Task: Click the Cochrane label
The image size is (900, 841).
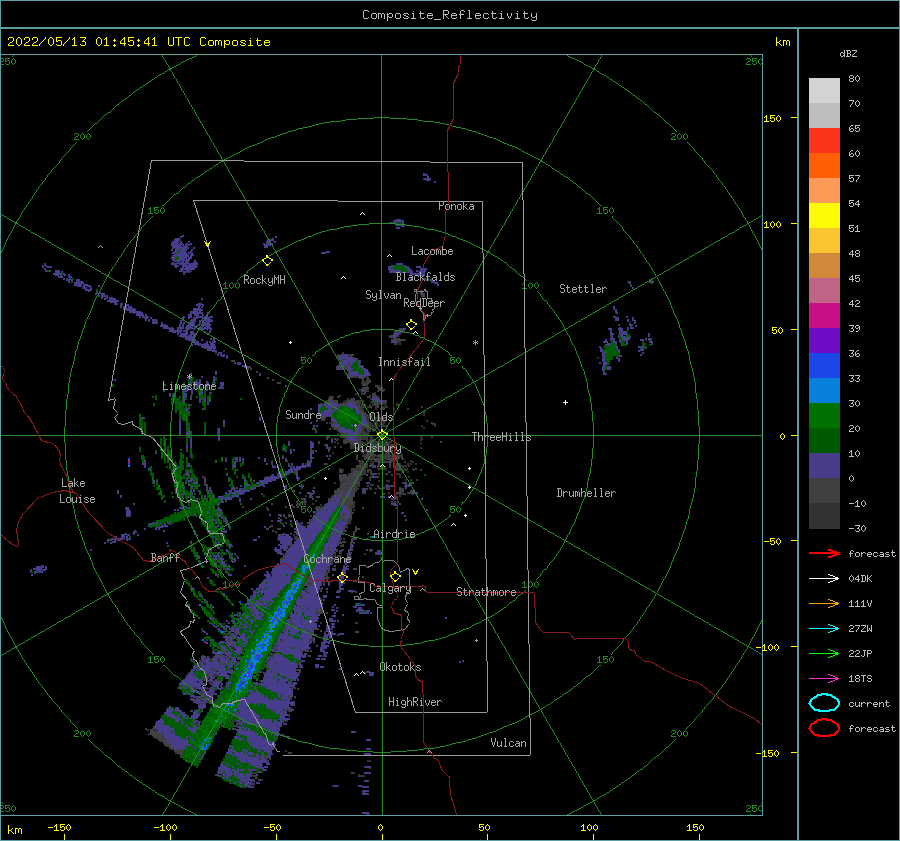Action: click(x=327, y=559)
